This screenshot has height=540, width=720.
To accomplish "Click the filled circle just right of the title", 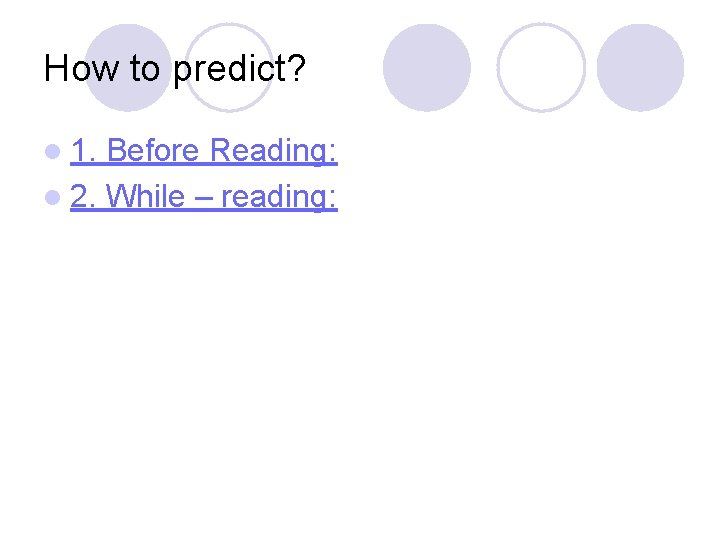I will 427,68.
